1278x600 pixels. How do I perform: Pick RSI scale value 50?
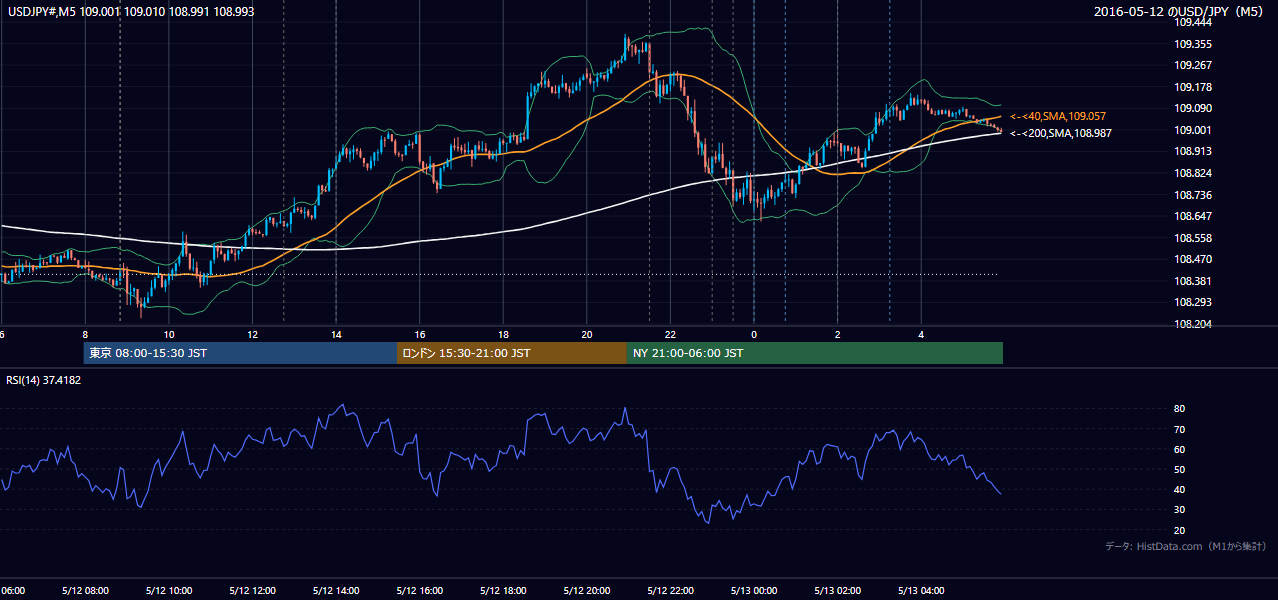coord(1180,469)
